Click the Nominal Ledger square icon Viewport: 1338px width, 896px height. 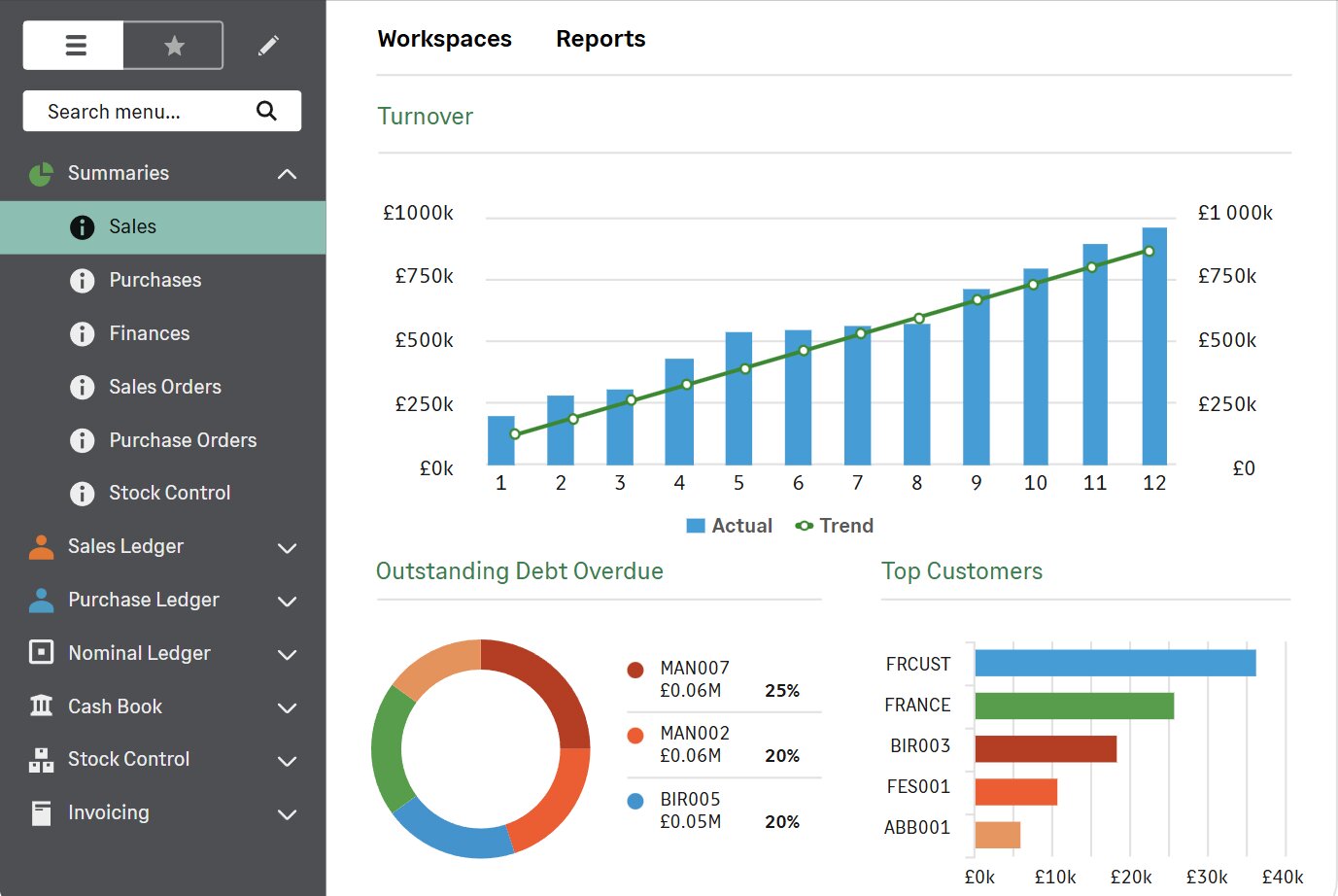click(x=41, y=652)
